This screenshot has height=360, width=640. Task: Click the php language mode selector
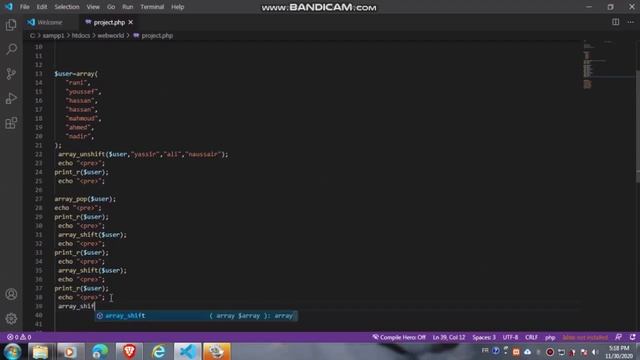(x=550, y=337)
